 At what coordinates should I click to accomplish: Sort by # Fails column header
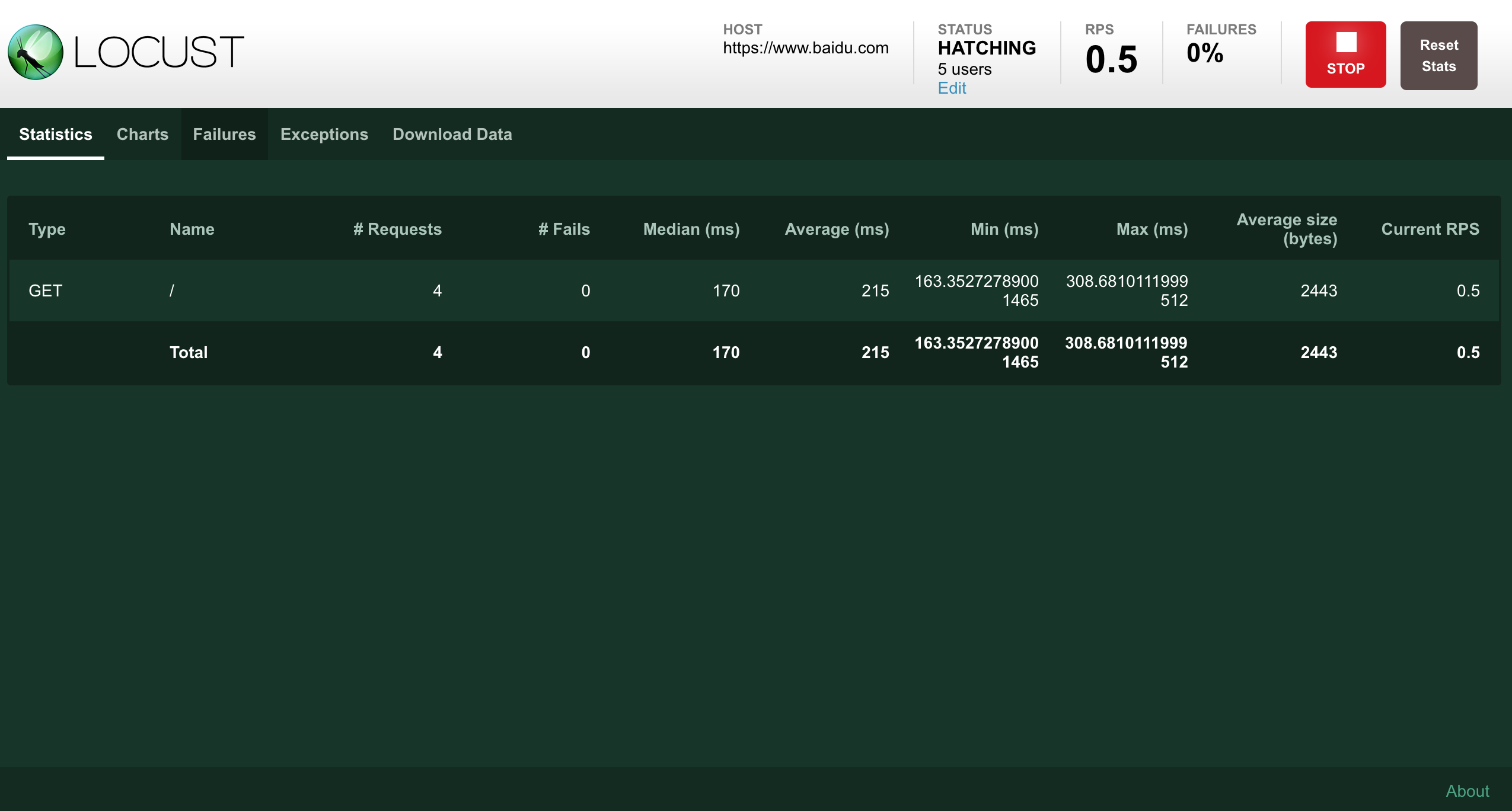pos(563,229)
